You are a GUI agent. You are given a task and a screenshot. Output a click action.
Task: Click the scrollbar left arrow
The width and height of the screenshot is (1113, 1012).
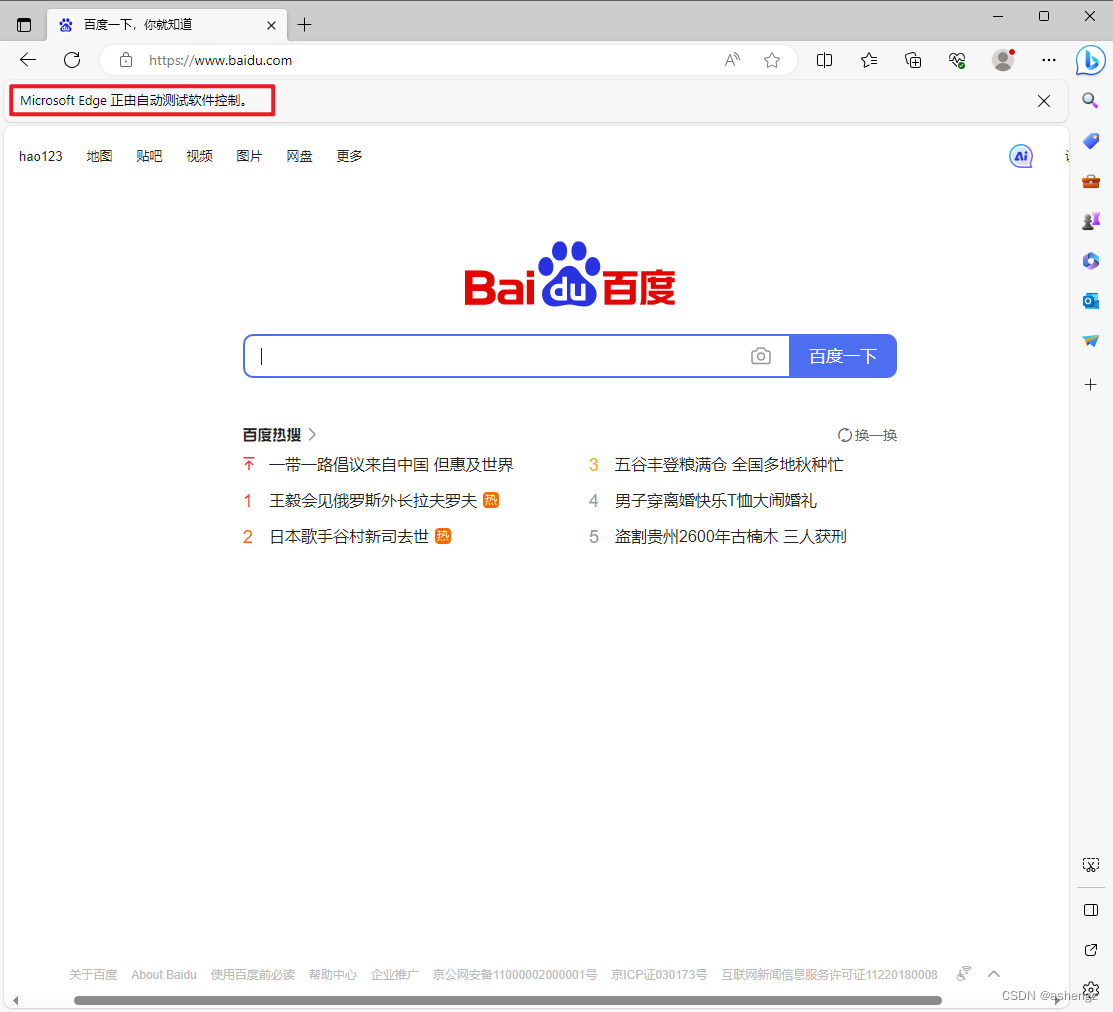pos(16,1000)
